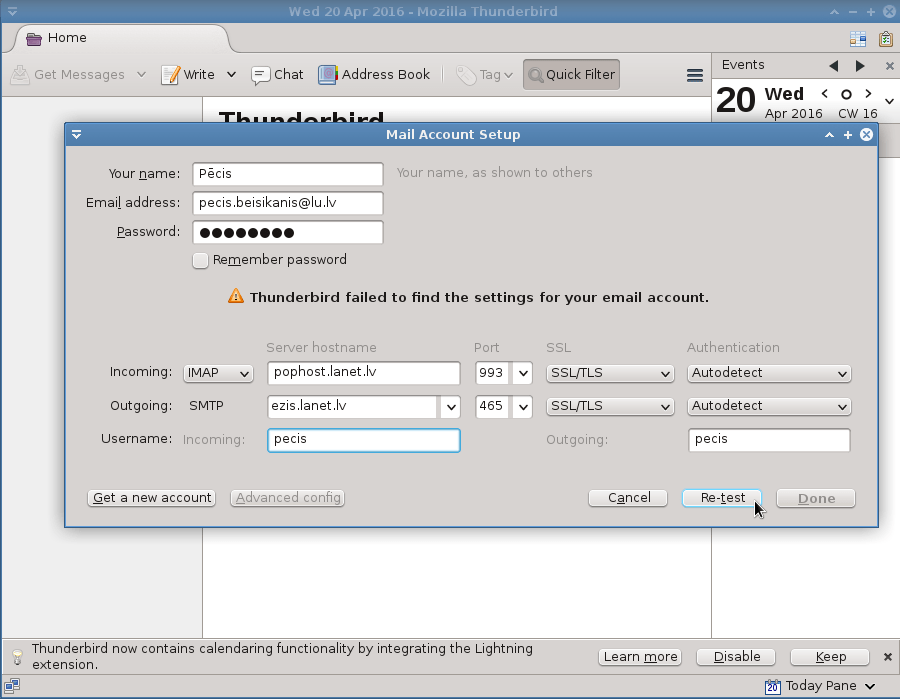Open the Today Pane dropdown arrow

click(x=870, y=686)
